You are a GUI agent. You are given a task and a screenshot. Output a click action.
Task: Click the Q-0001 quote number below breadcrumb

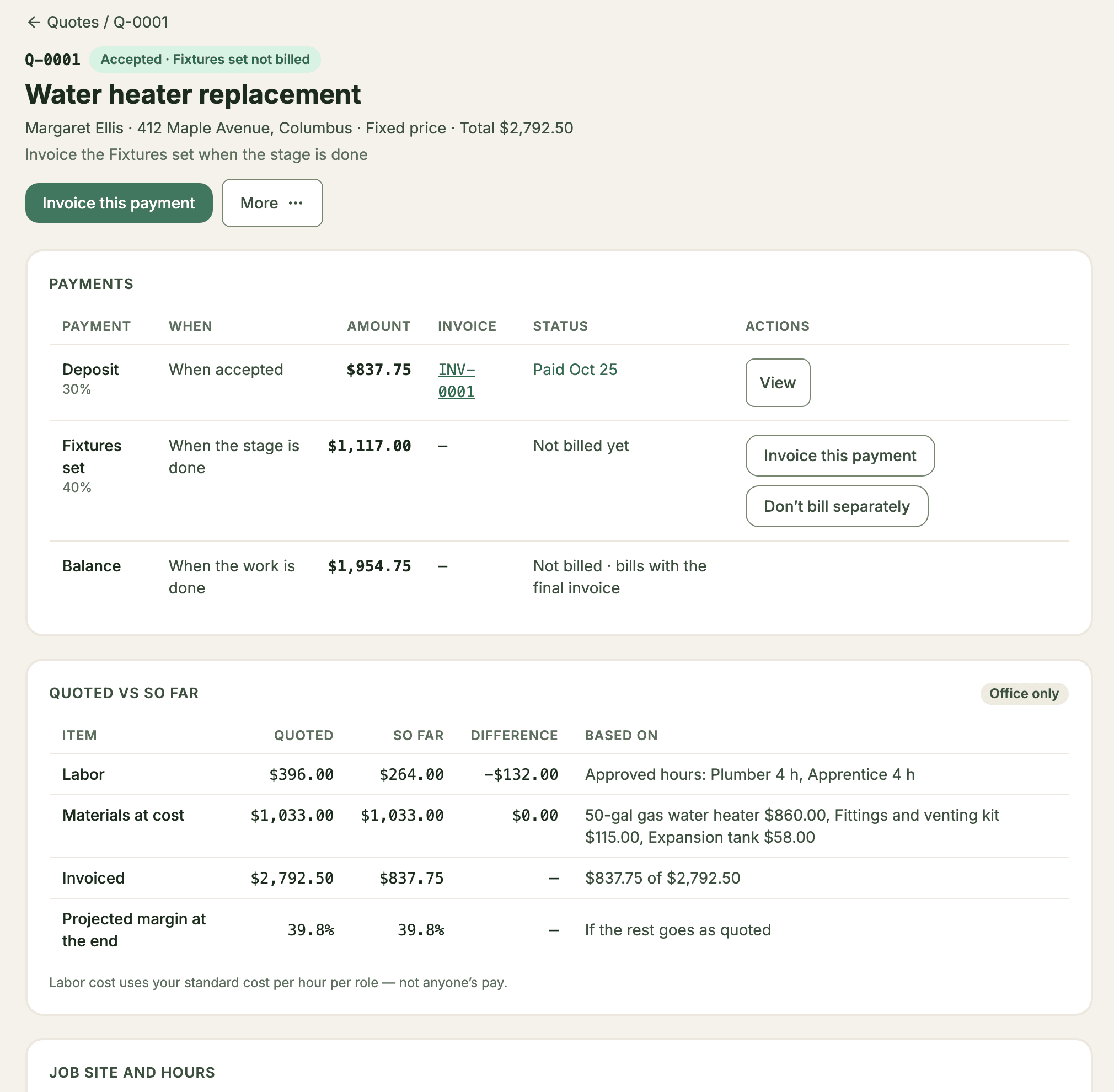pyautogui.click(x=53, y=60)
